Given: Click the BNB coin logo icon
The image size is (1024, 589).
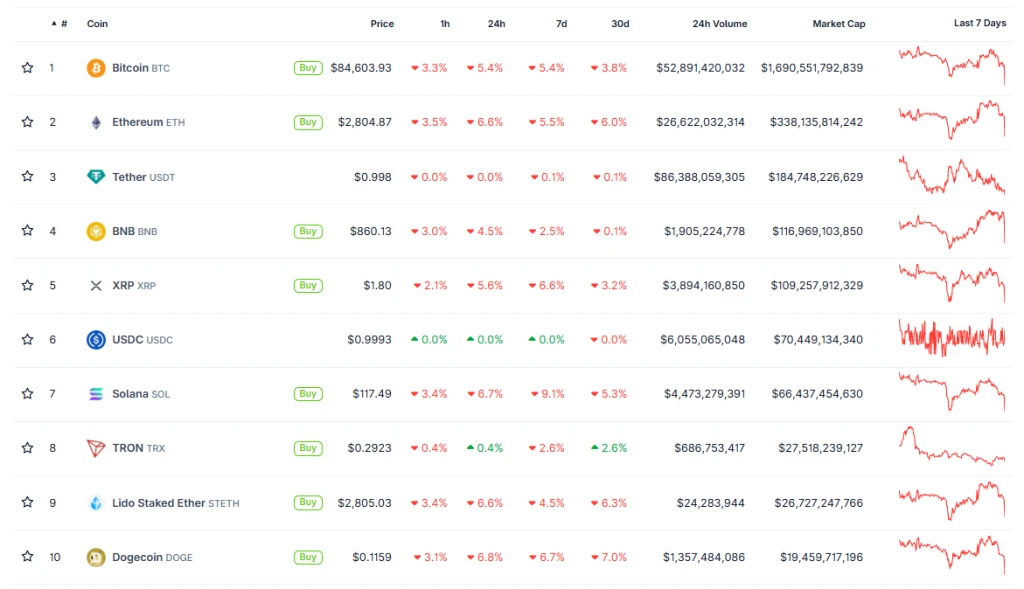Looking at the screenshot, I should (96, 231).
